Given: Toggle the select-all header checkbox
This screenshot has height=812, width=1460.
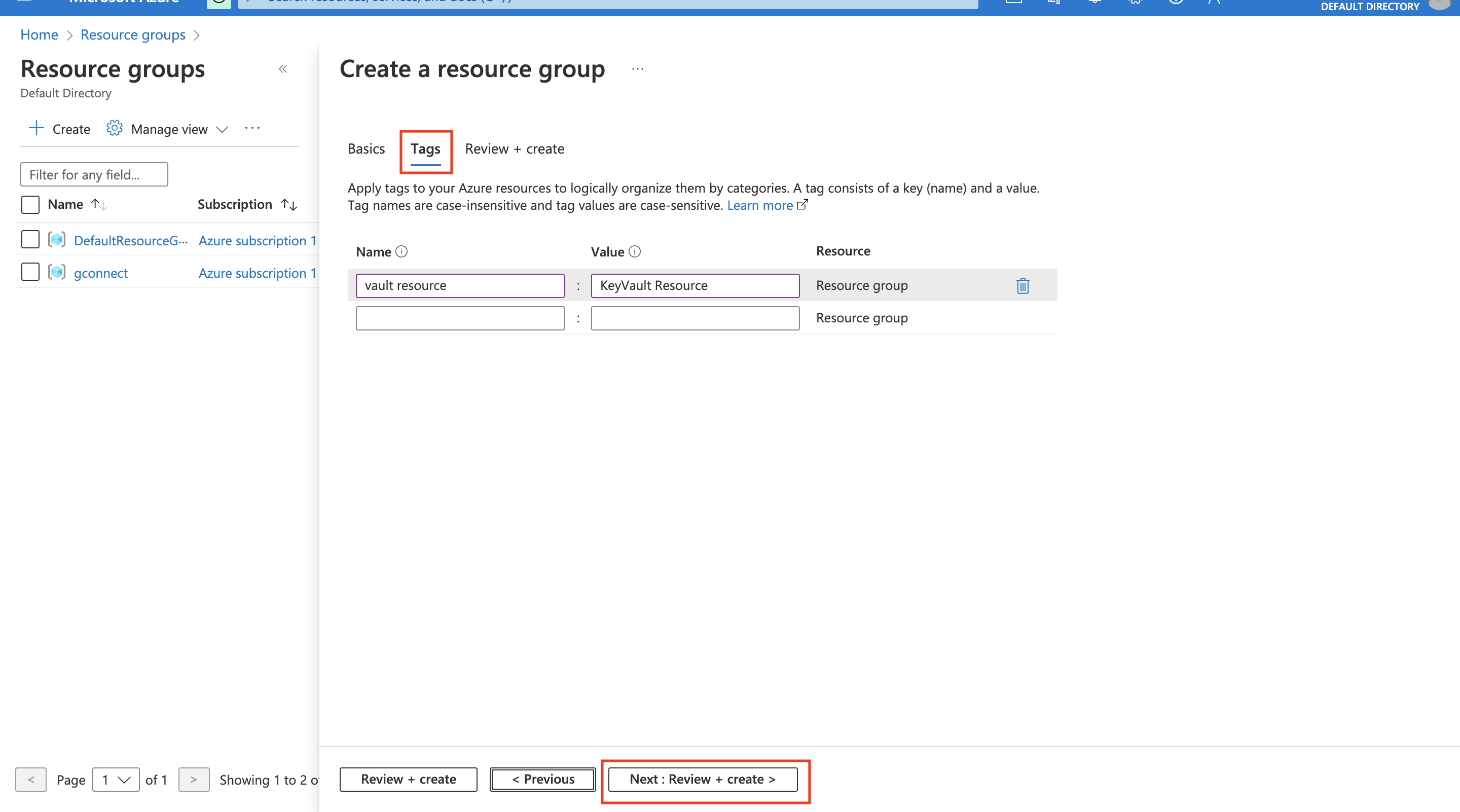Looking at the screenshot, I should 30,205.
